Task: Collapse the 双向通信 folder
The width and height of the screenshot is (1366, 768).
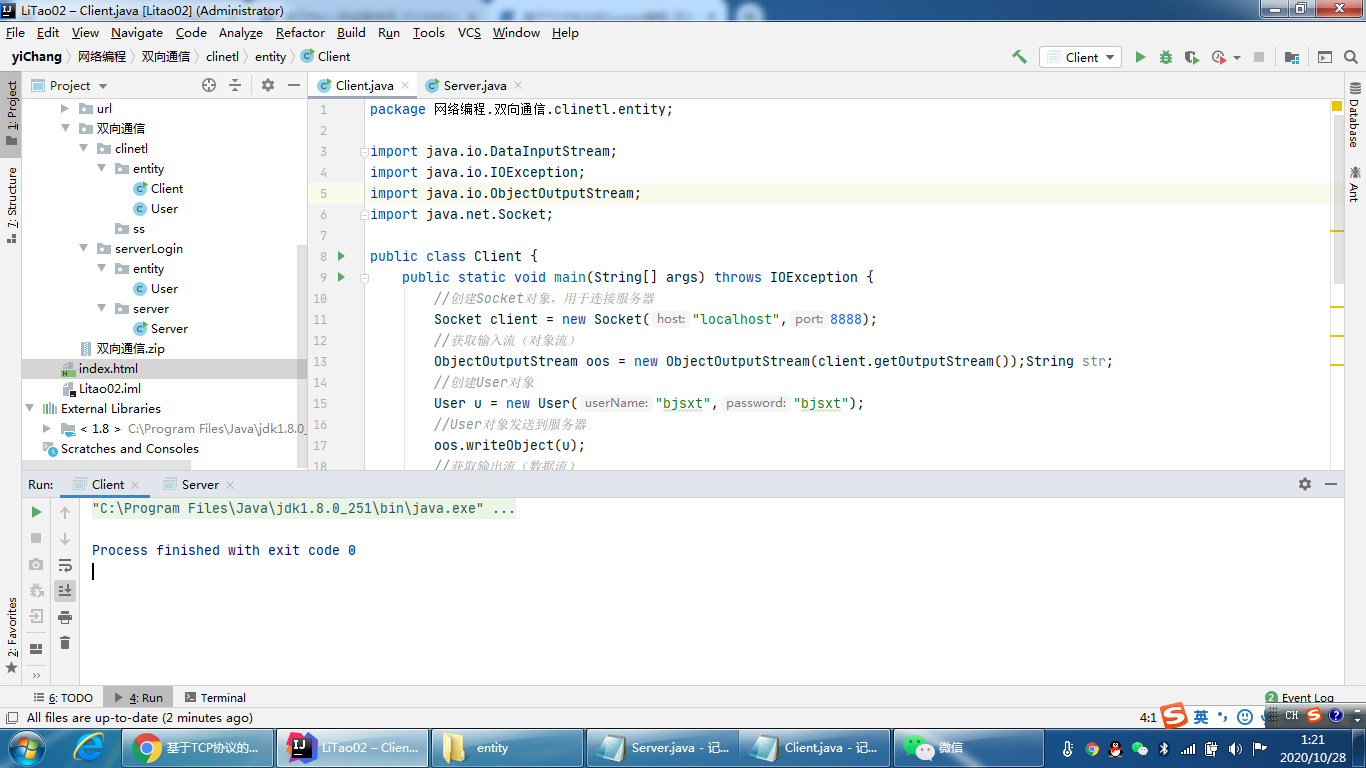Action: pyautogui.click(x=65, y=128)
